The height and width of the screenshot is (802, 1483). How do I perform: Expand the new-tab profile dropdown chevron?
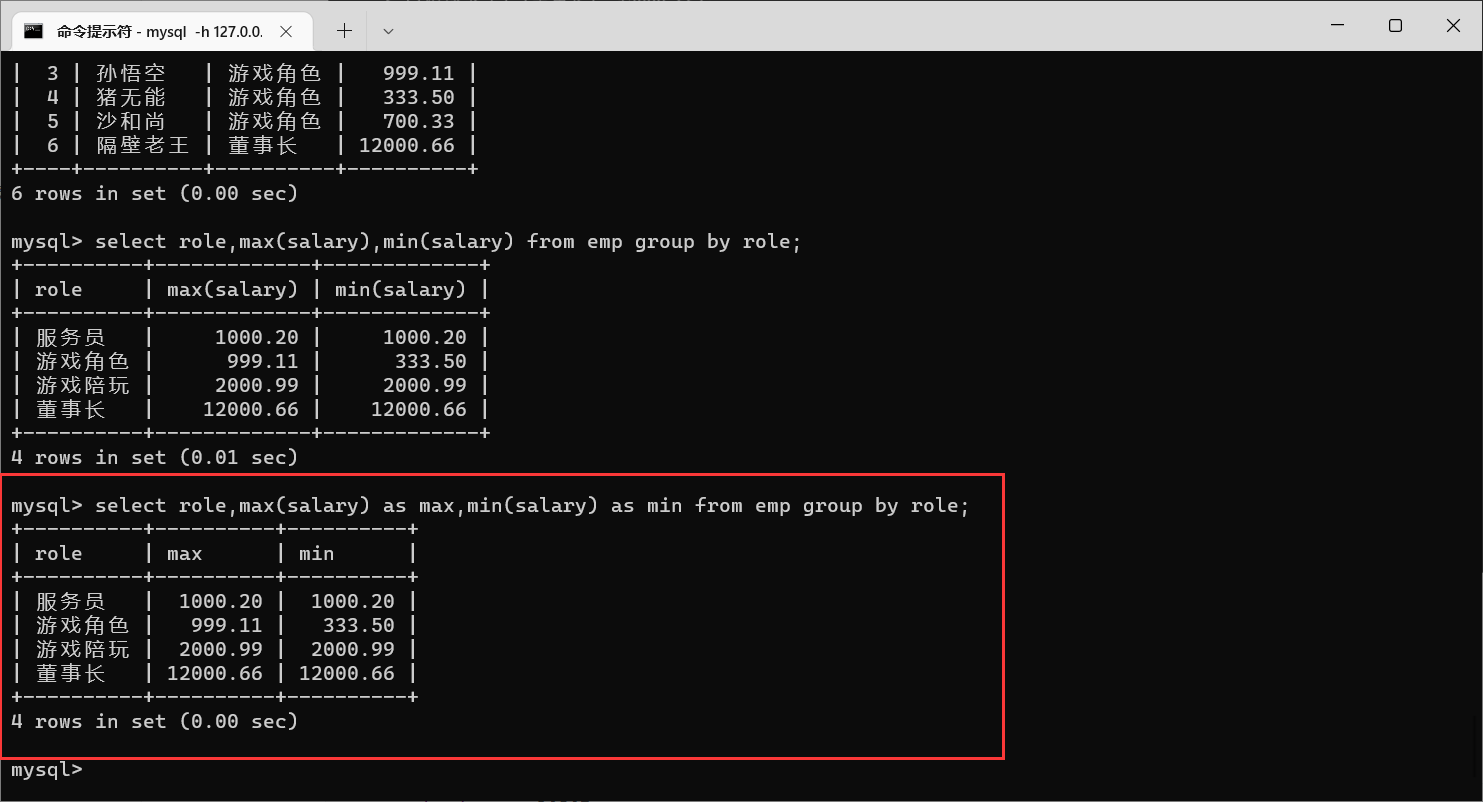(x=389, y=31)
